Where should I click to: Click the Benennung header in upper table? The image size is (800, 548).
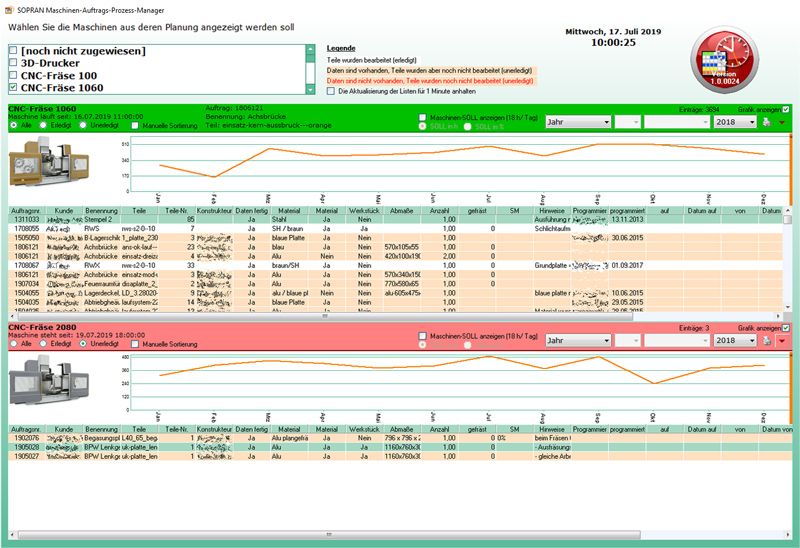[x=101, y=210]
